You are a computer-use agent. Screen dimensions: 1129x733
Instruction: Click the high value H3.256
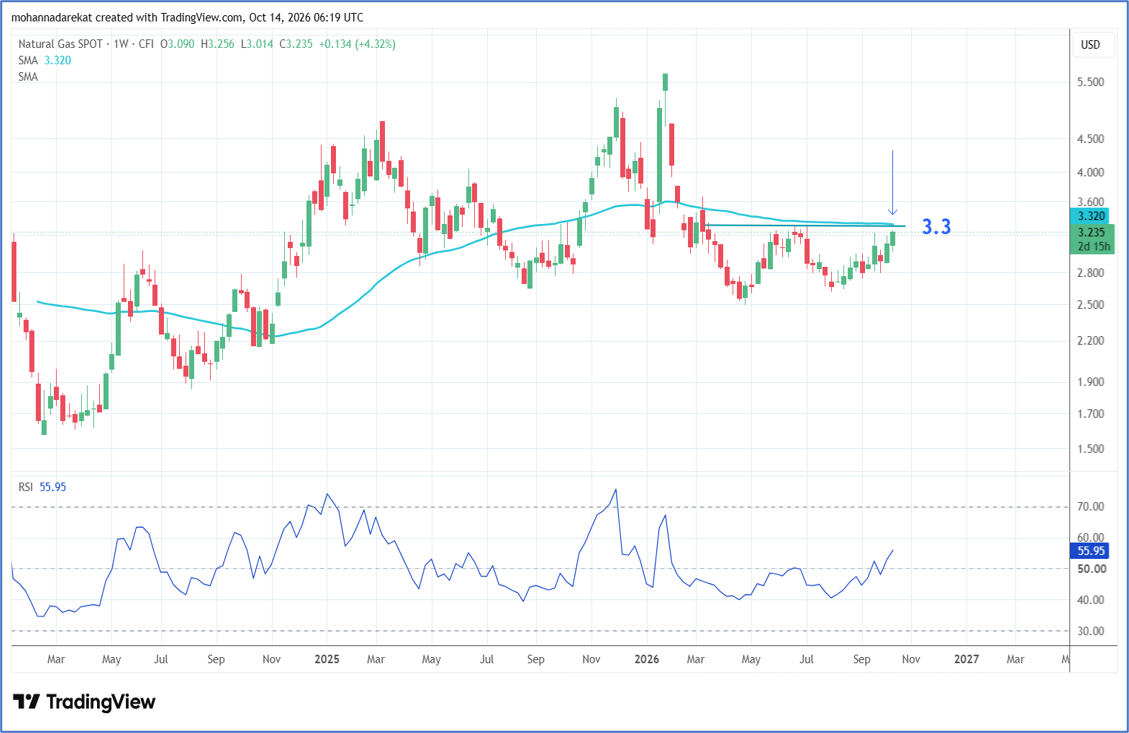(217, 44)
